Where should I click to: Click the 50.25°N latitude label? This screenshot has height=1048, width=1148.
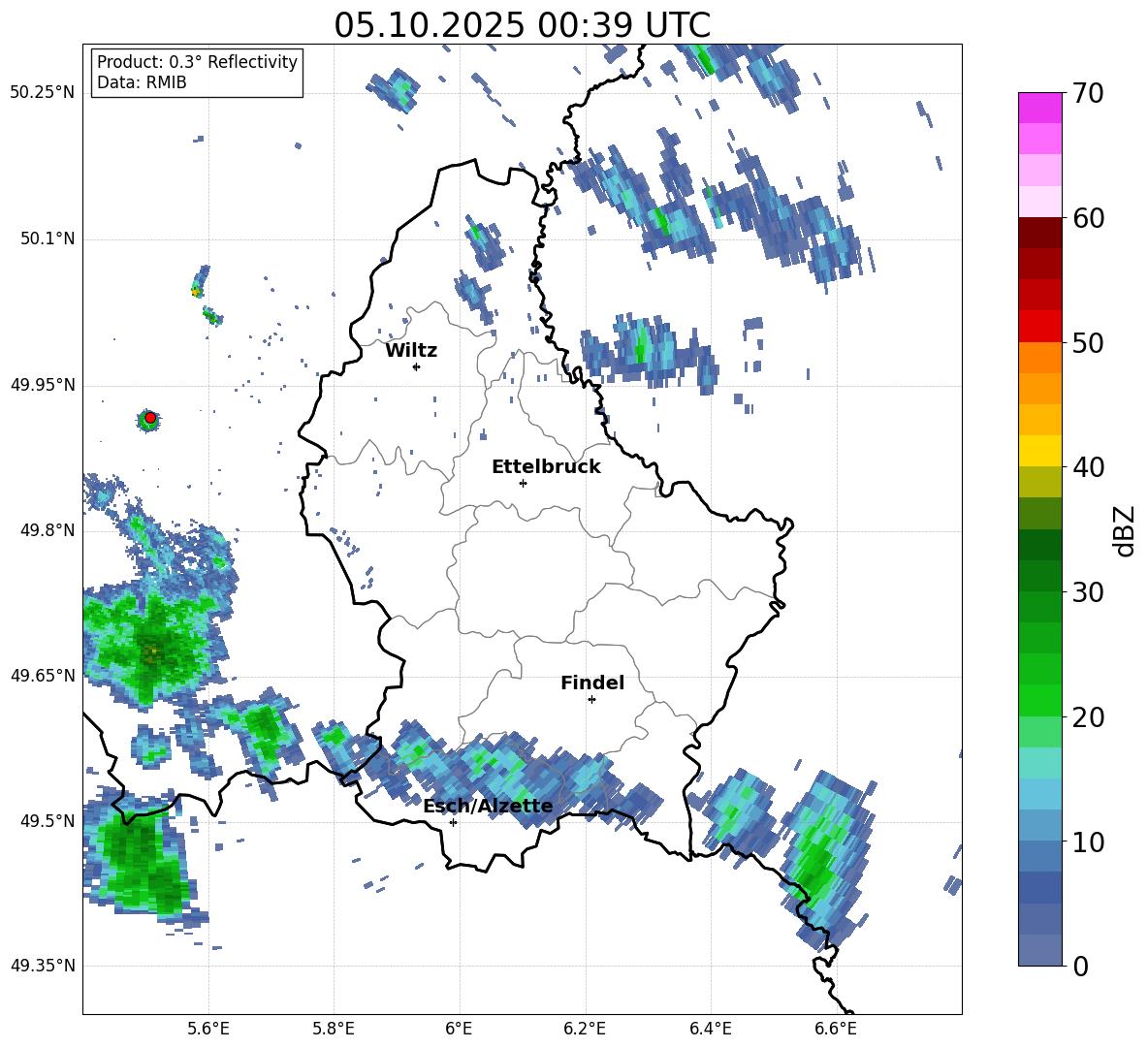tap(43, 93)
